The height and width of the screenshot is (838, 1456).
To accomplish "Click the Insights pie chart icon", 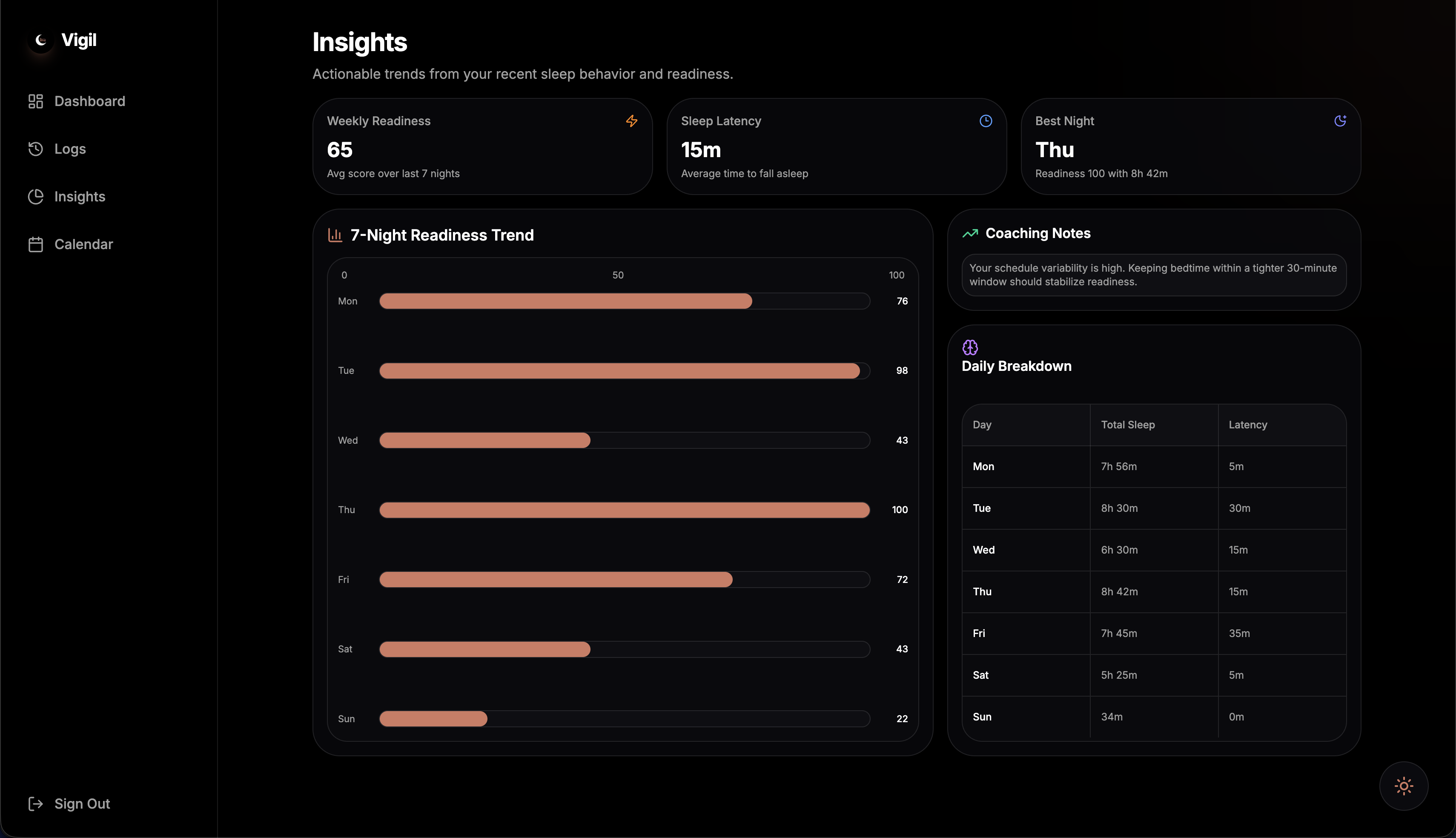I will (x=36, y=197).
